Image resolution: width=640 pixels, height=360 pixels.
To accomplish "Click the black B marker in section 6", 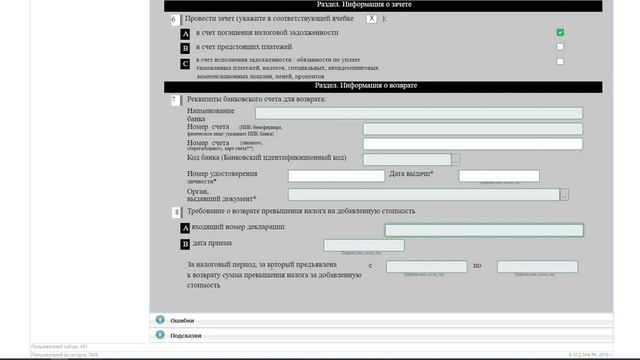I will pos(185,49).
